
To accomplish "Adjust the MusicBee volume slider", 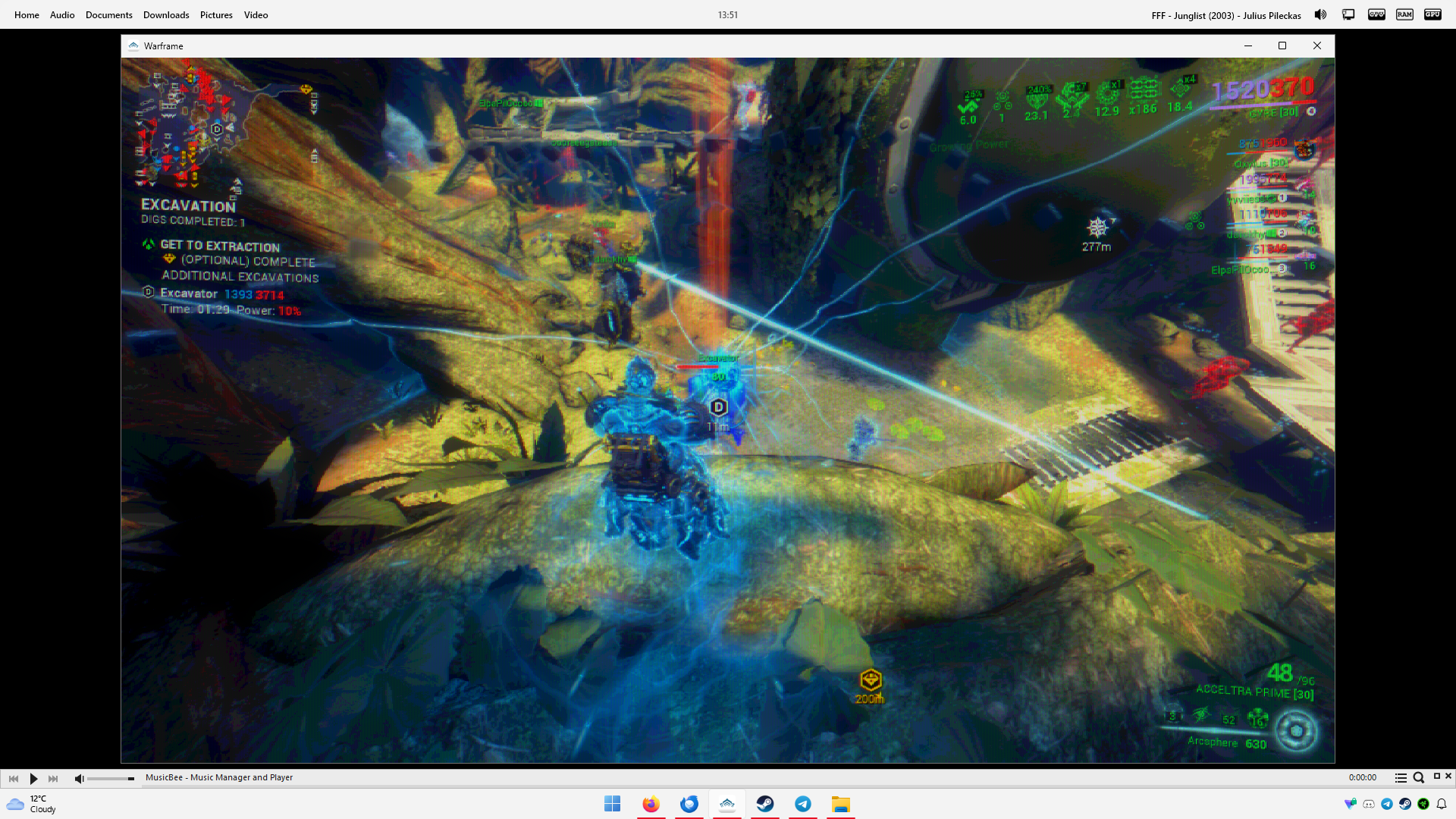I will 111,778.
